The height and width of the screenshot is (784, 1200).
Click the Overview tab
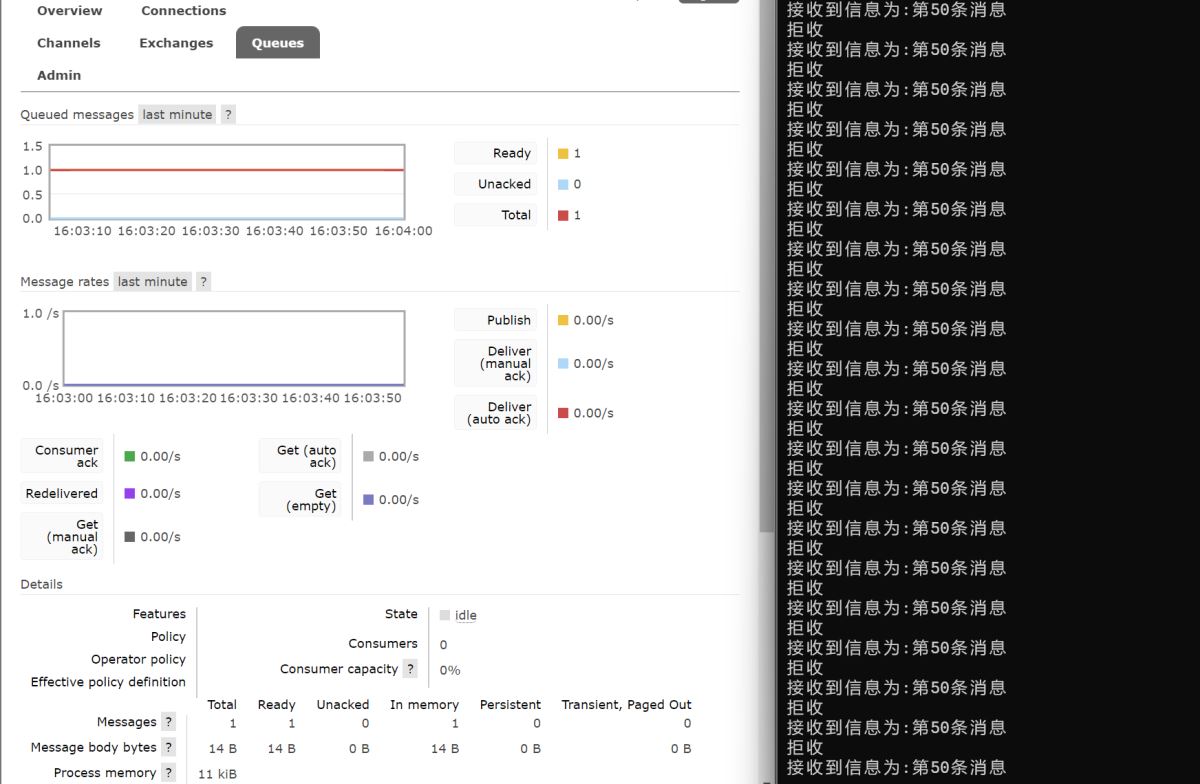pyautogui.click(x=69, y=11)
